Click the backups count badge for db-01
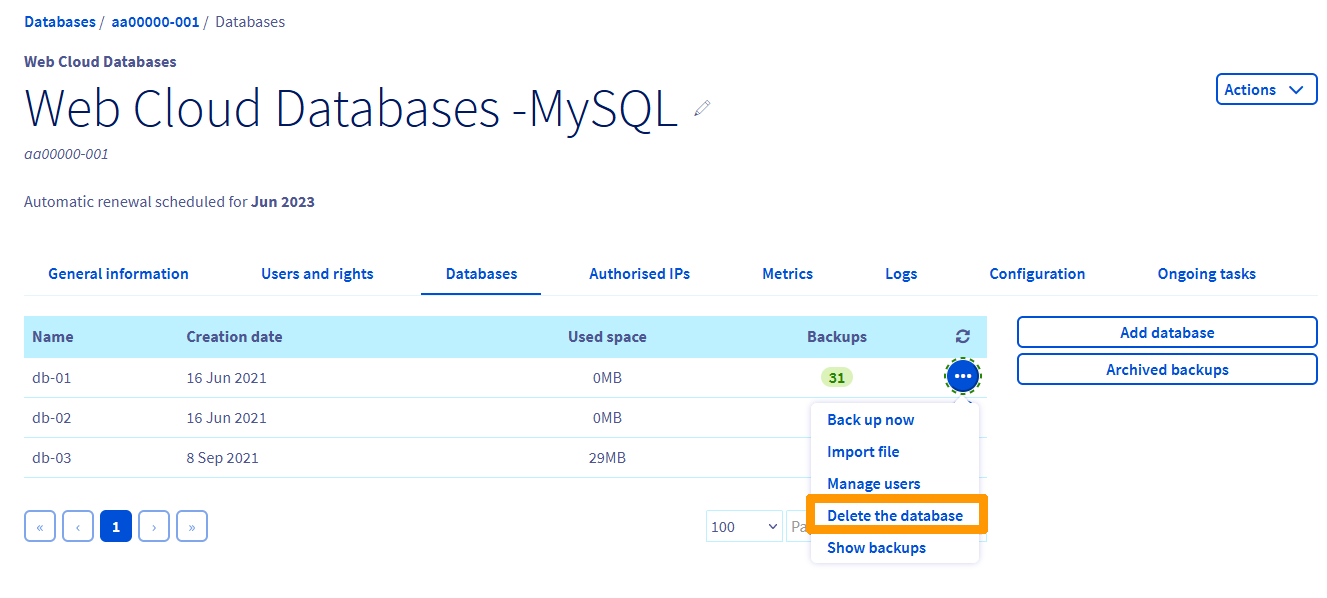Viewport: 1327px width, 598px height. click(x=837, y=377)
